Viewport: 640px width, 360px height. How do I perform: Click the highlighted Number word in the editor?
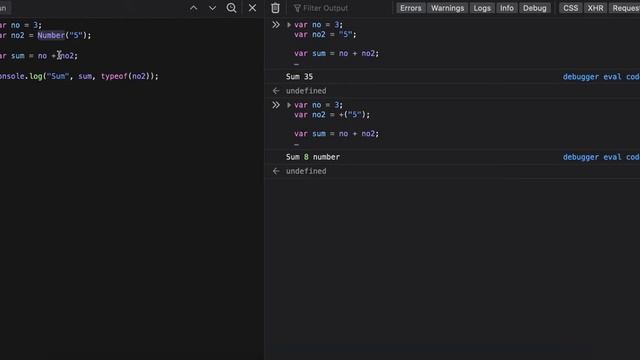51,36
